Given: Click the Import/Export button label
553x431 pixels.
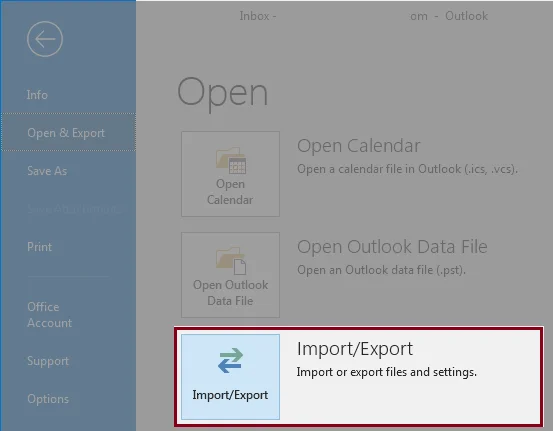Looking at the screenshot, I should 230,395.
